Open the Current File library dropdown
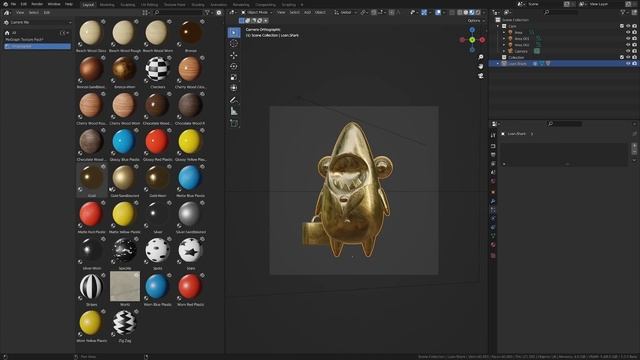 (38, 22)
